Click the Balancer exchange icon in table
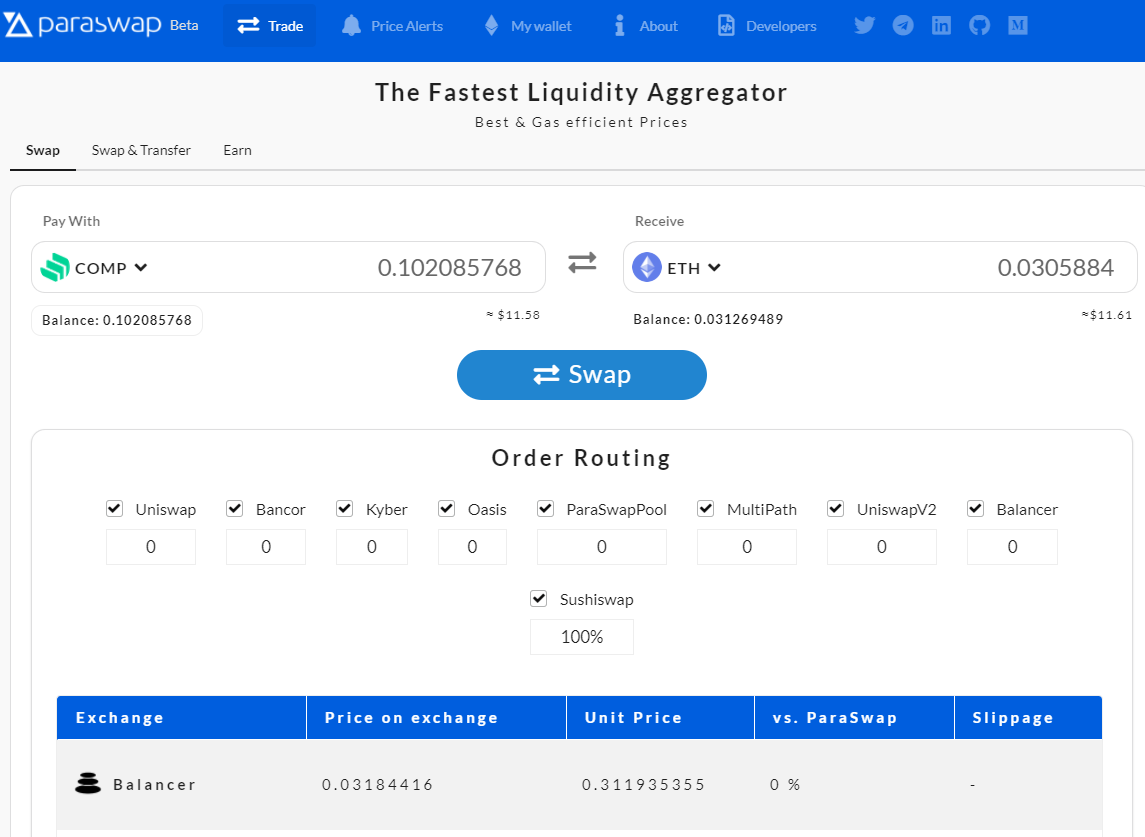1145x837 pixels. 88,784
